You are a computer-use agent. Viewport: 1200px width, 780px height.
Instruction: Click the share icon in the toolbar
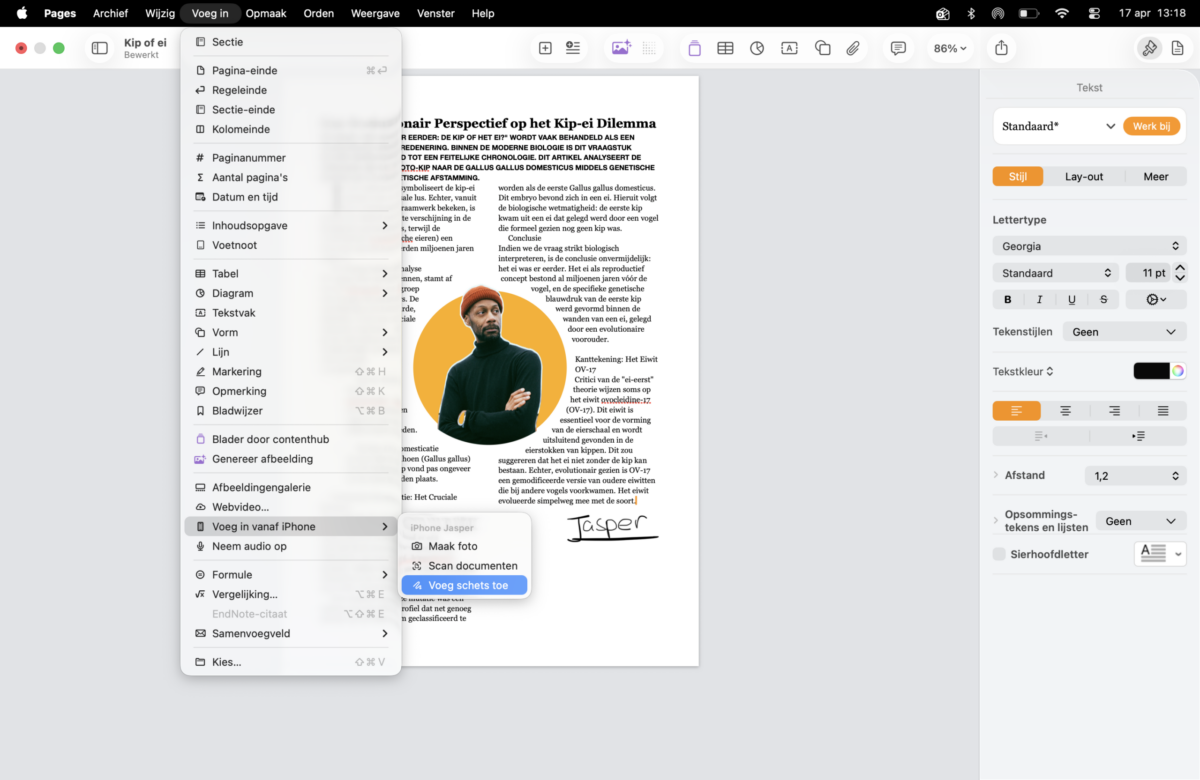(x=1001, y=48)
